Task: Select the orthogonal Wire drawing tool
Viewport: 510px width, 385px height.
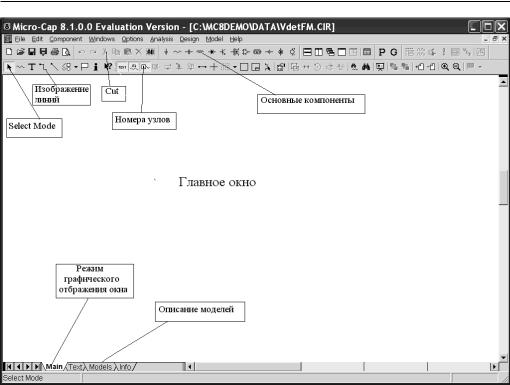Action: pos(43,67)
